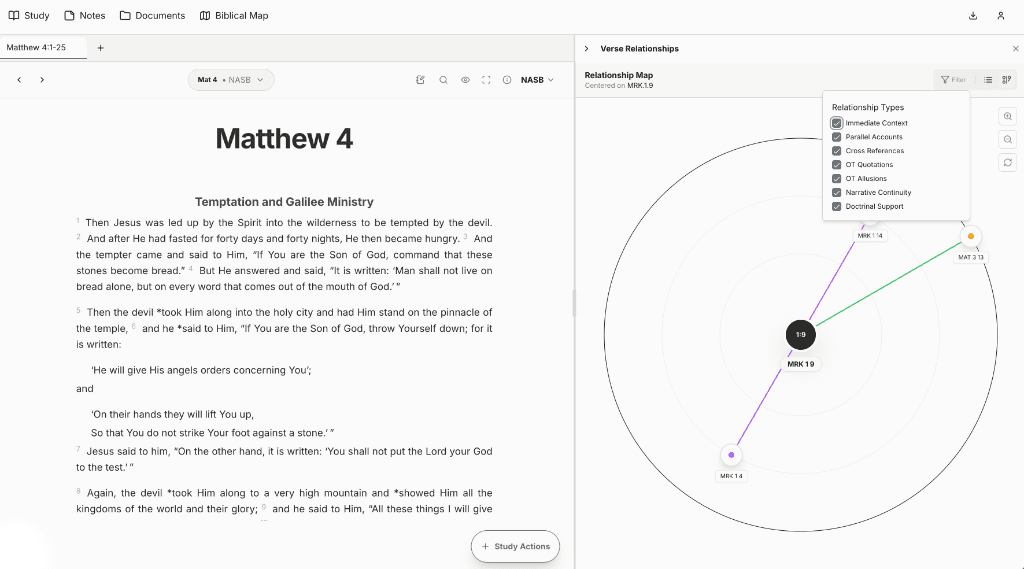
Task: Uncheck Immediate Context relationship type
Action: pyautogui.click(x=837, y=123)
